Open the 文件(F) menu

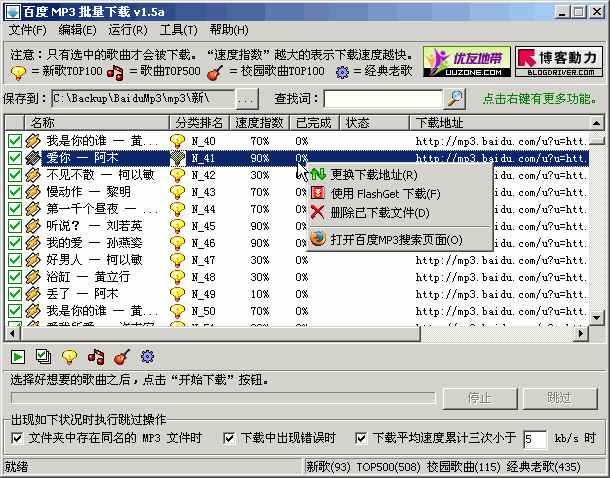coord(27,30)
